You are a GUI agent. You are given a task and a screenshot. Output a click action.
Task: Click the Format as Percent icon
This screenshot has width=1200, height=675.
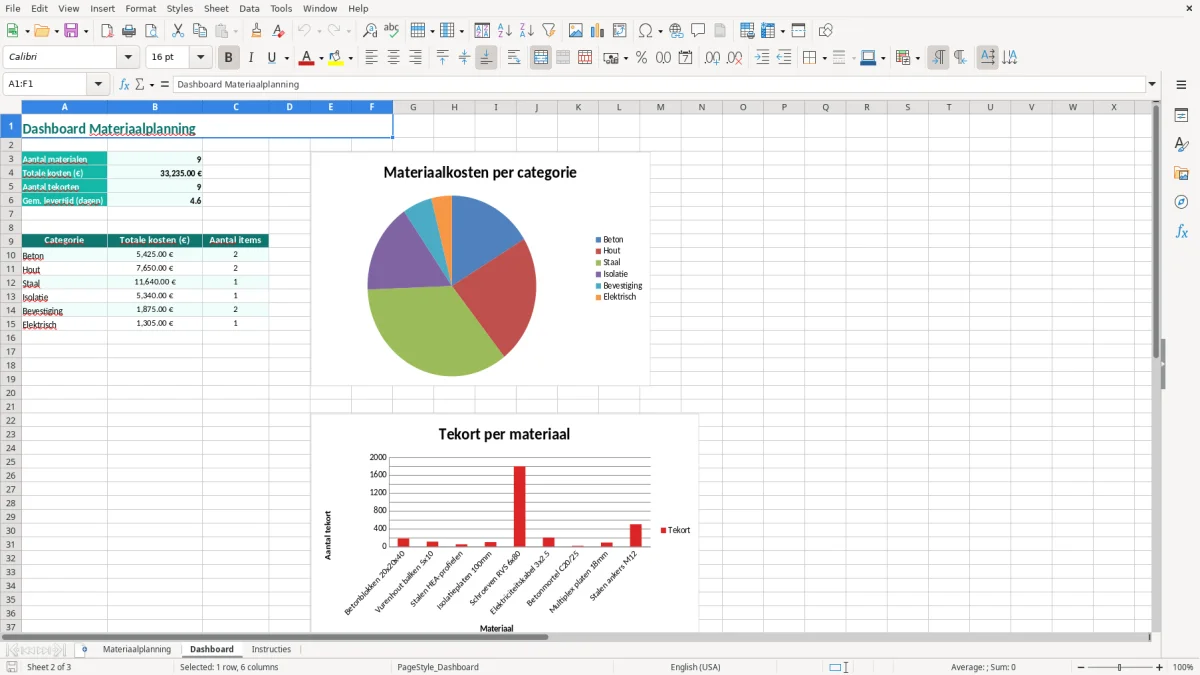[642, 58]
